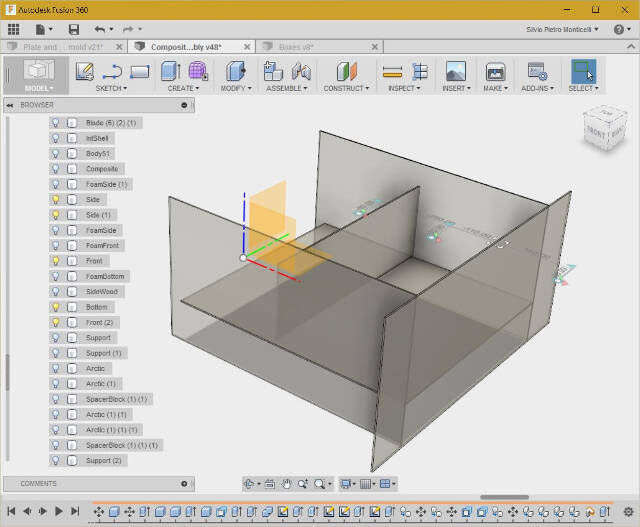Screen dimensions: 640x527
Task: Select SpacerBlock (1) (1) (1) in browser
Action: coord(122,445)
